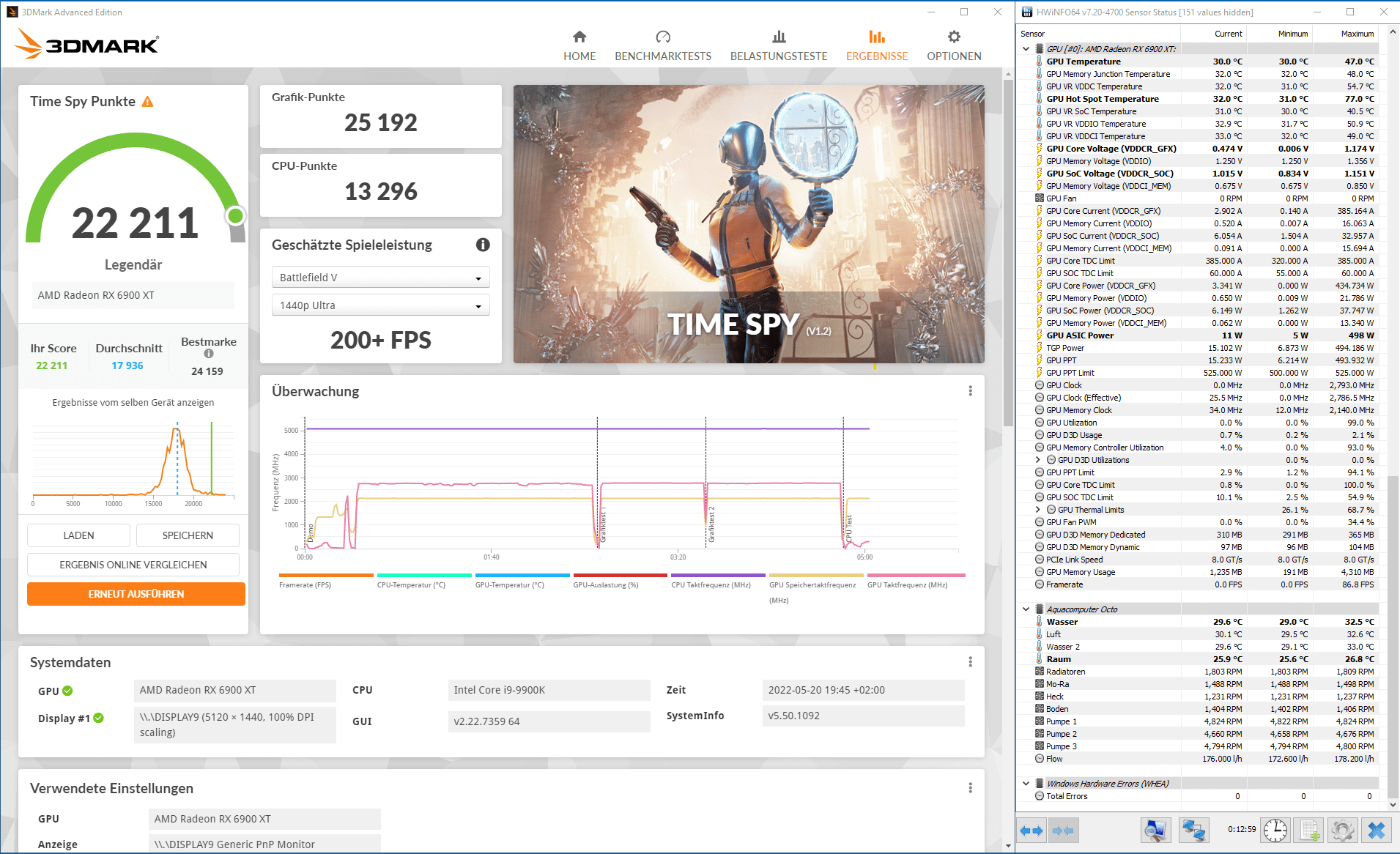Click the 3DMark logo
Viewport: 1400px width, 854px height.
coord(86,44)
